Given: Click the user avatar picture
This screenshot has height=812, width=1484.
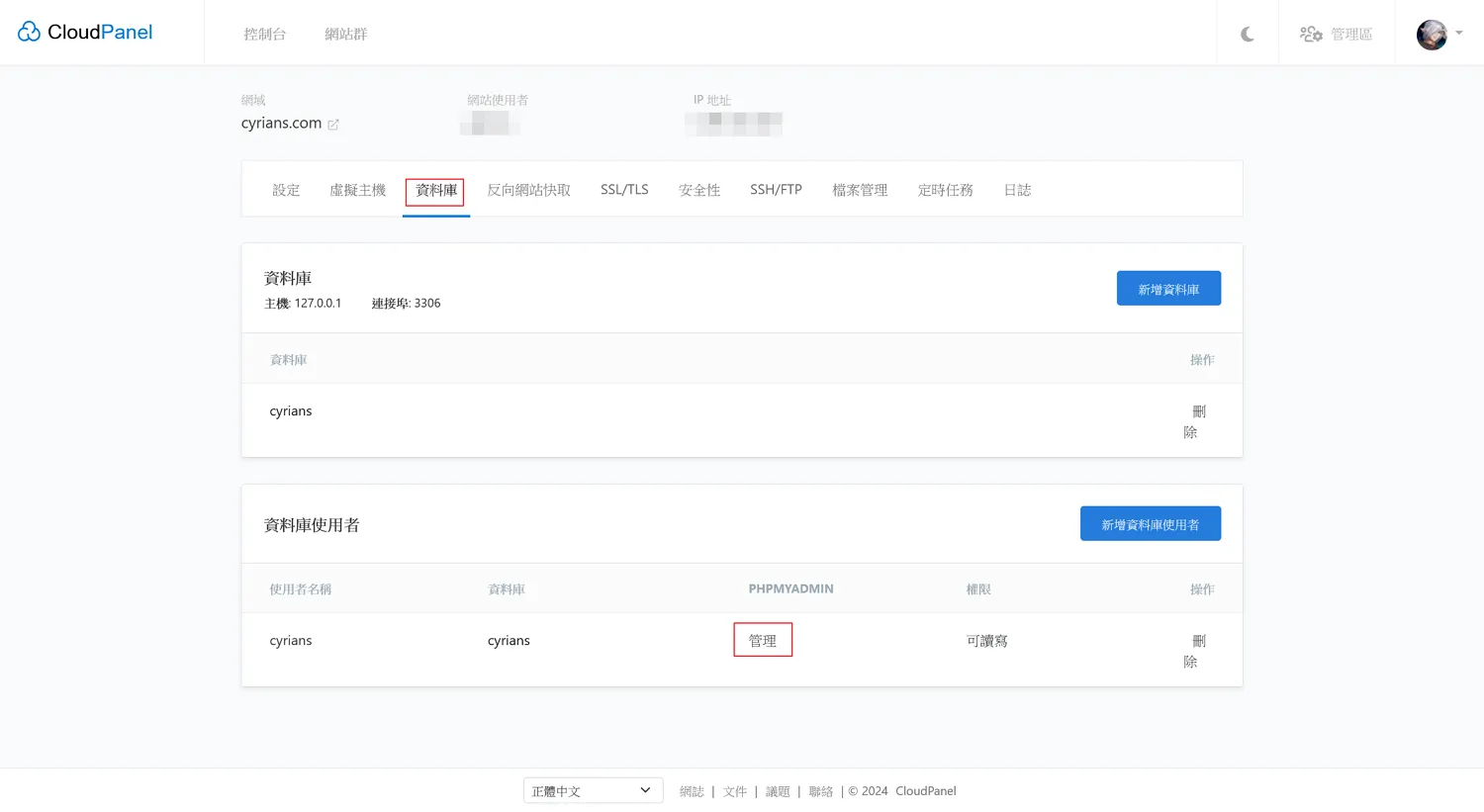Looking at the screenshot, I should tap(1431, 35).
